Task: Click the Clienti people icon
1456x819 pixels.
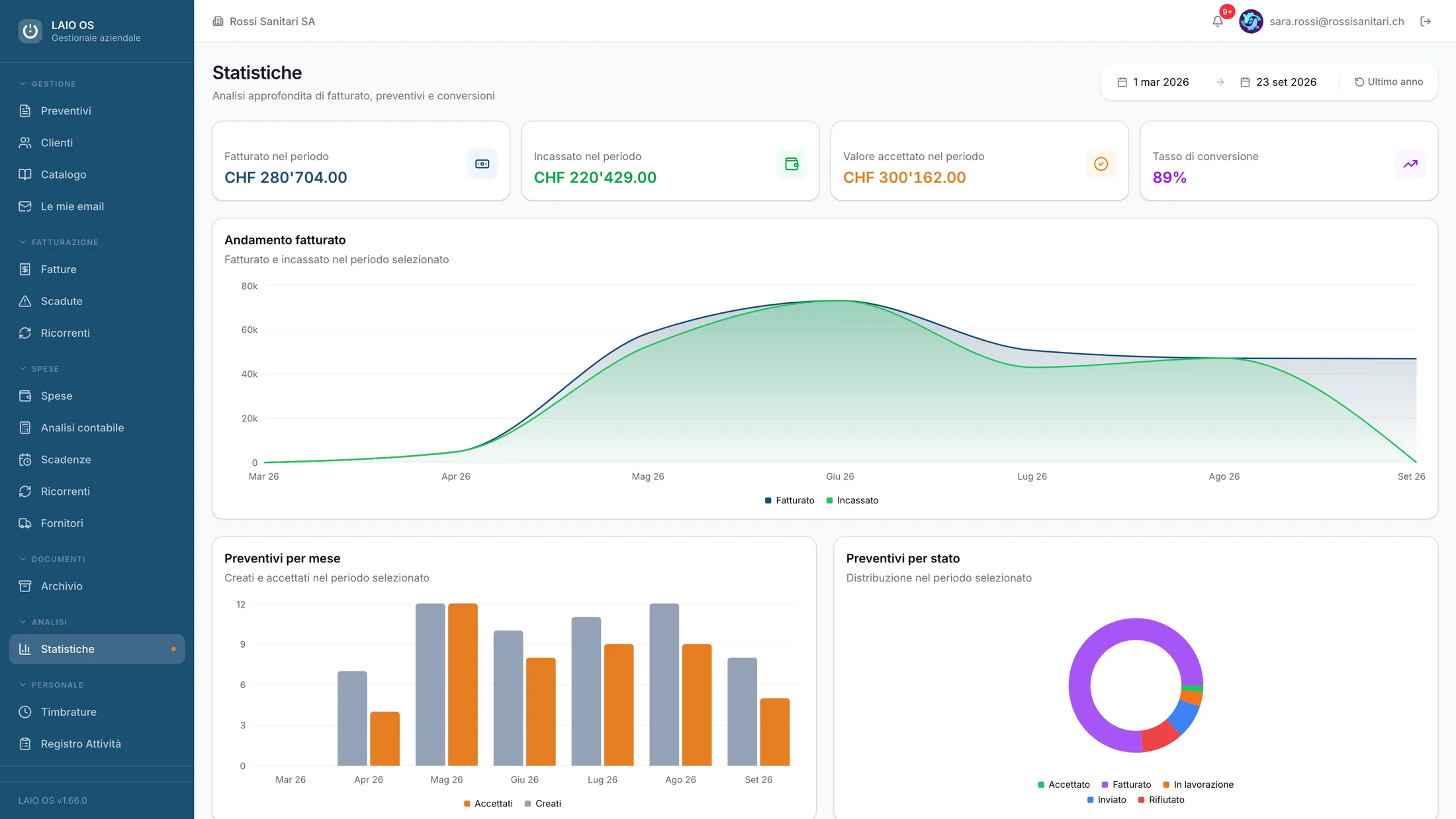Action: click(x=25, y=142)
